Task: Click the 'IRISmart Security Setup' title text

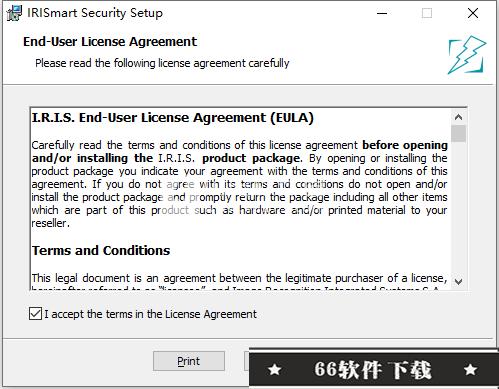Action: click(x=95, y=13)
